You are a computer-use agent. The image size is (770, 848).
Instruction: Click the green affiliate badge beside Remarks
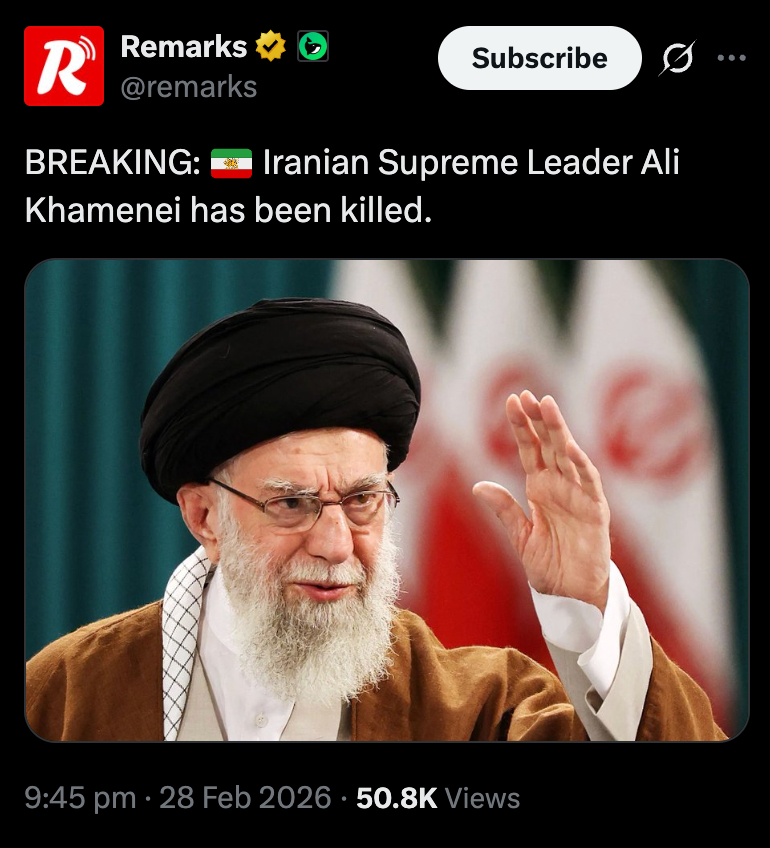click(x=313, y=46)
